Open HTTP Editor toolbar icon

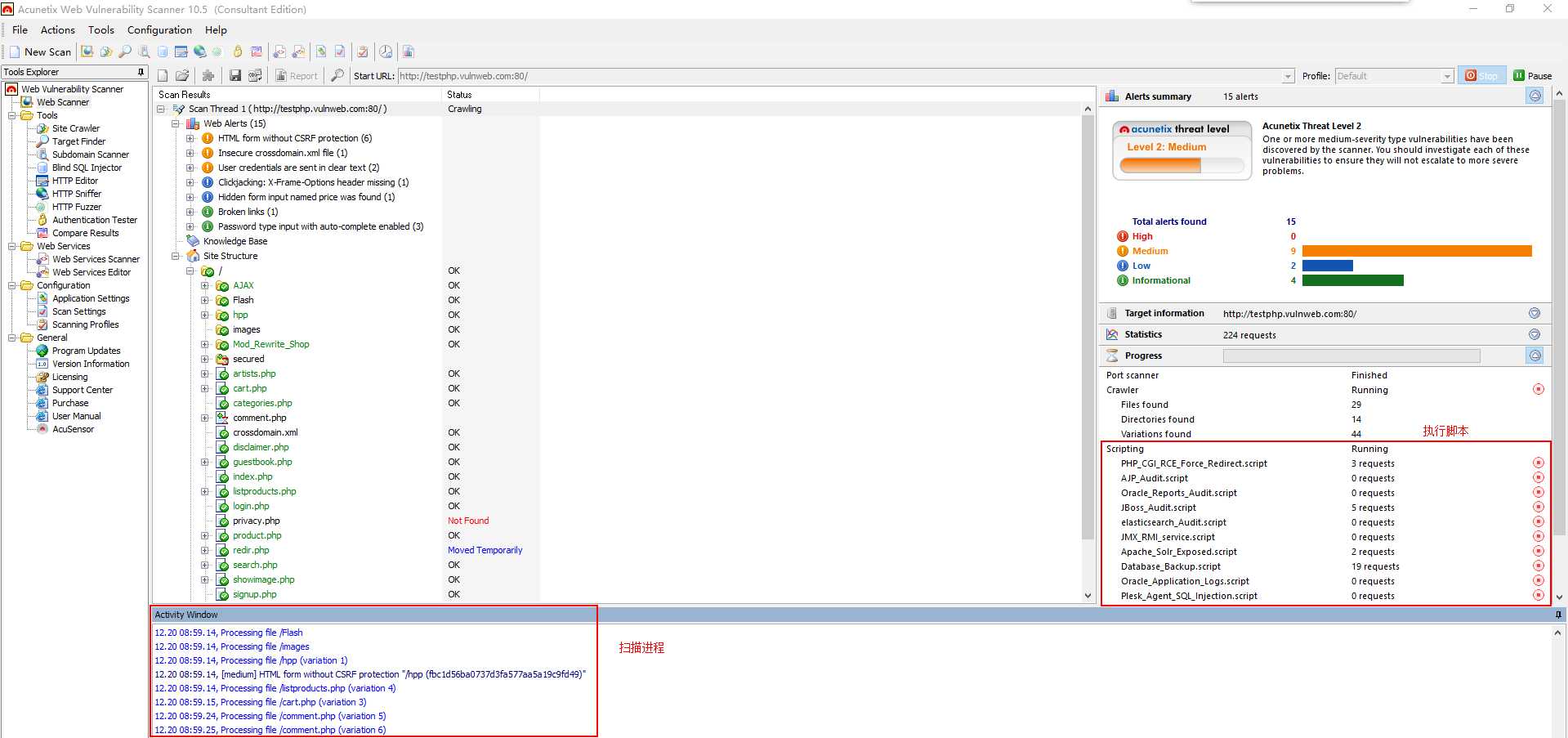point(181,51)
